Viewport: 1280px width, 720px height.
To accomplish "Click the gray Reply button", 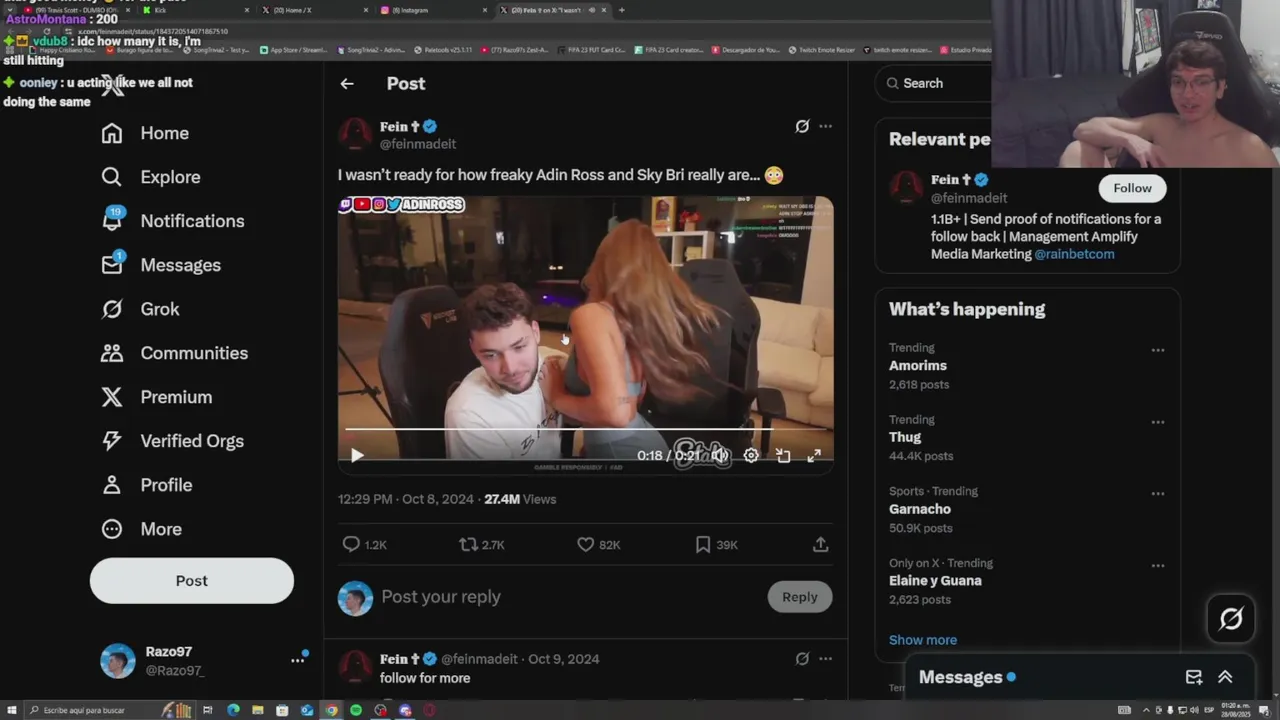I will tap(800, 597).
